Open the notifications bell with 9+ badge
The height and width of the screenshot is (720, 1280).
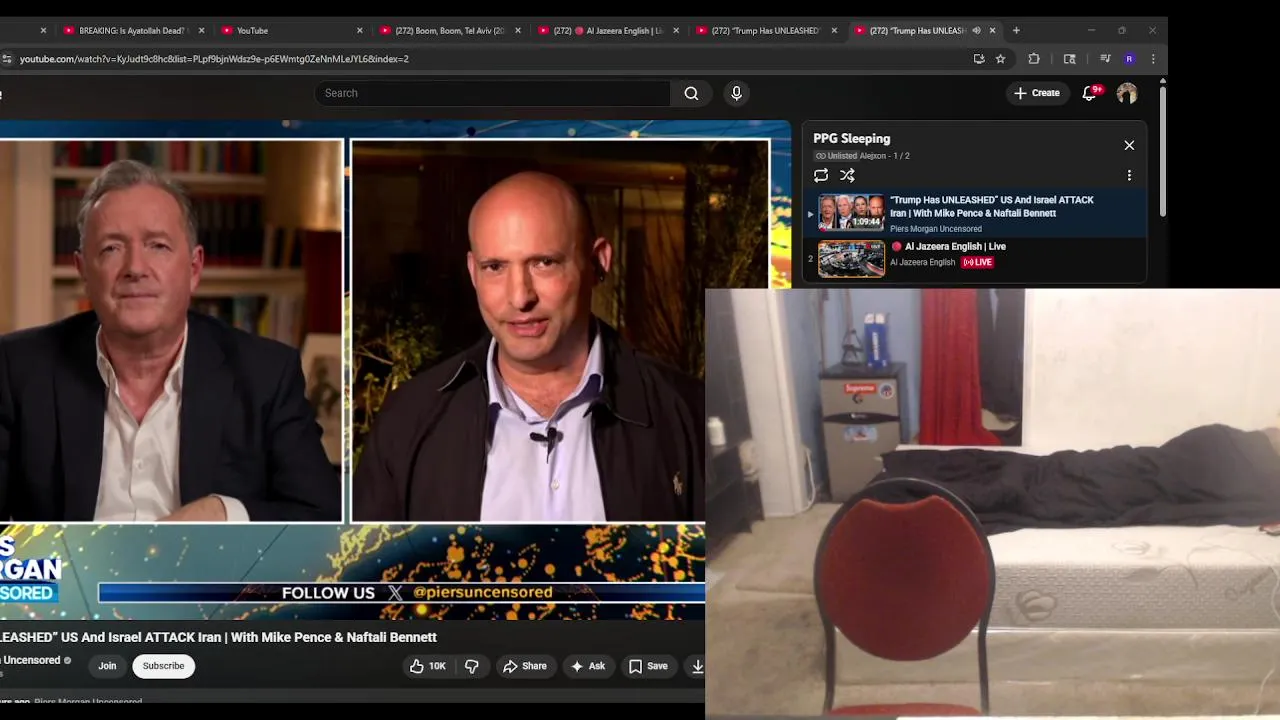tap(1090, 93)
